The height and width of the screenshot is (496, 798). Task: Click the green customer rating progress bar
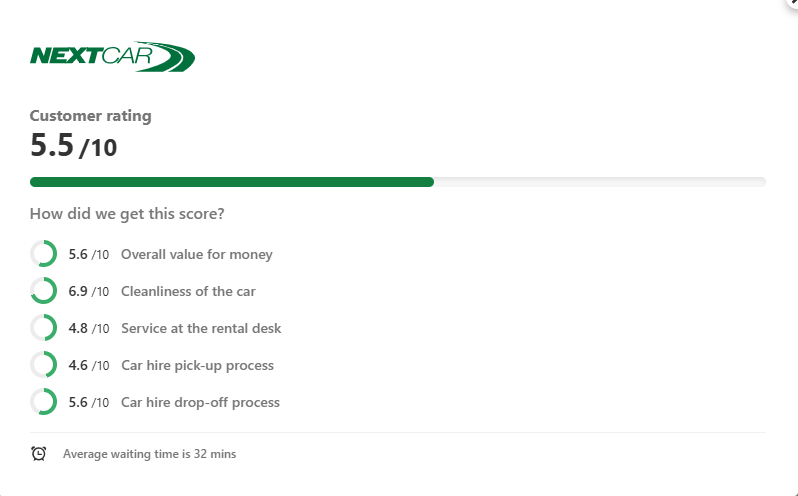232,182
